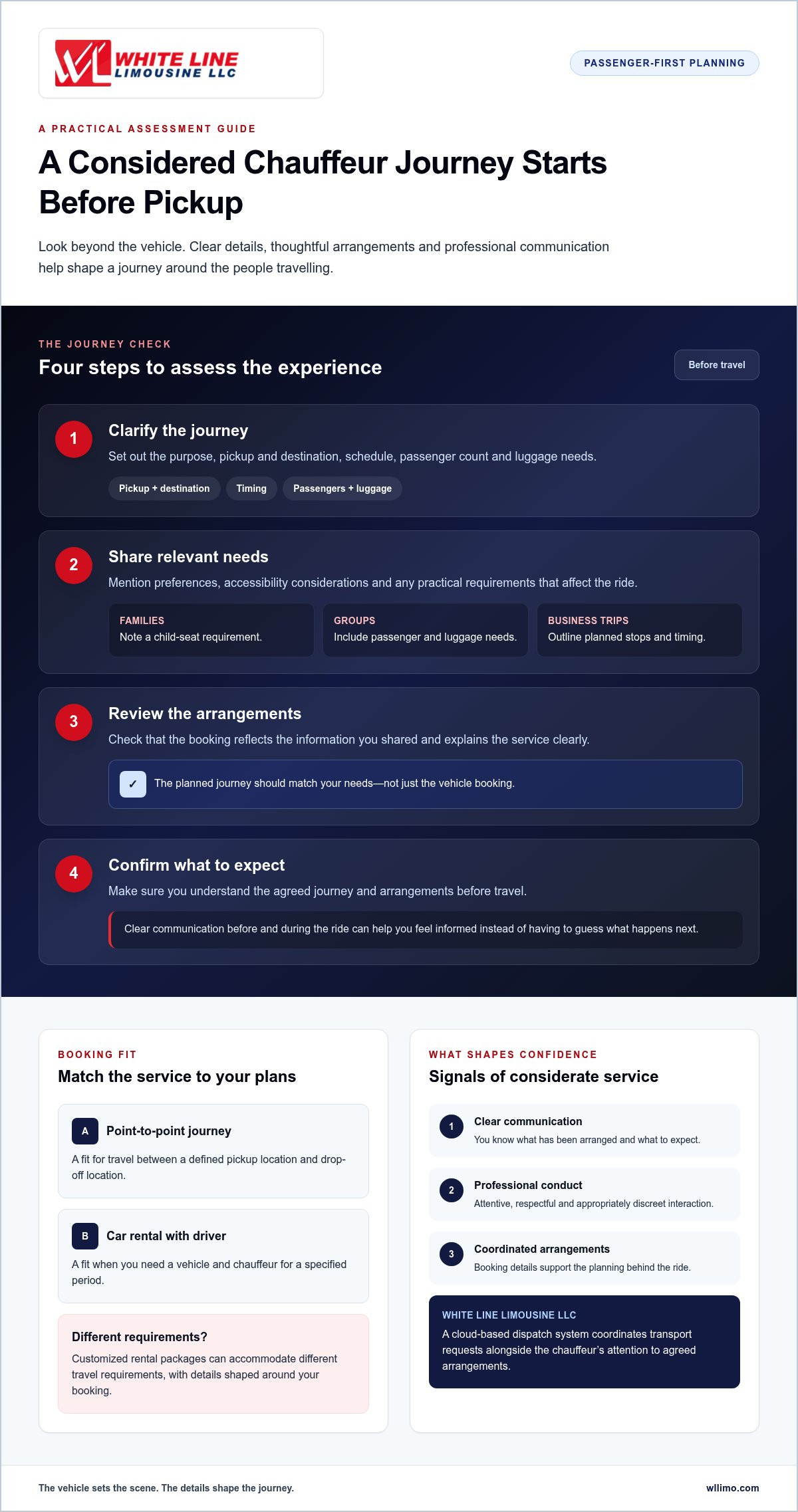Click the Passenger-First Planning pill
Viewport: 798px width, 1512px height.
pyautogui.click(x=664, y=63)
